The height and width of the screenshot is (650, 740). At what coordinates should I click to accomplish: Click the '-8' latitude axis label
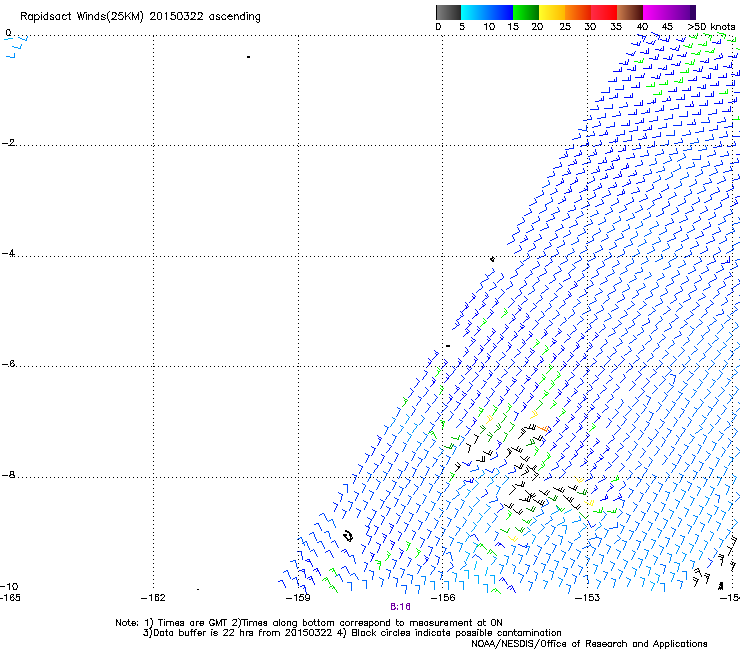8,475
